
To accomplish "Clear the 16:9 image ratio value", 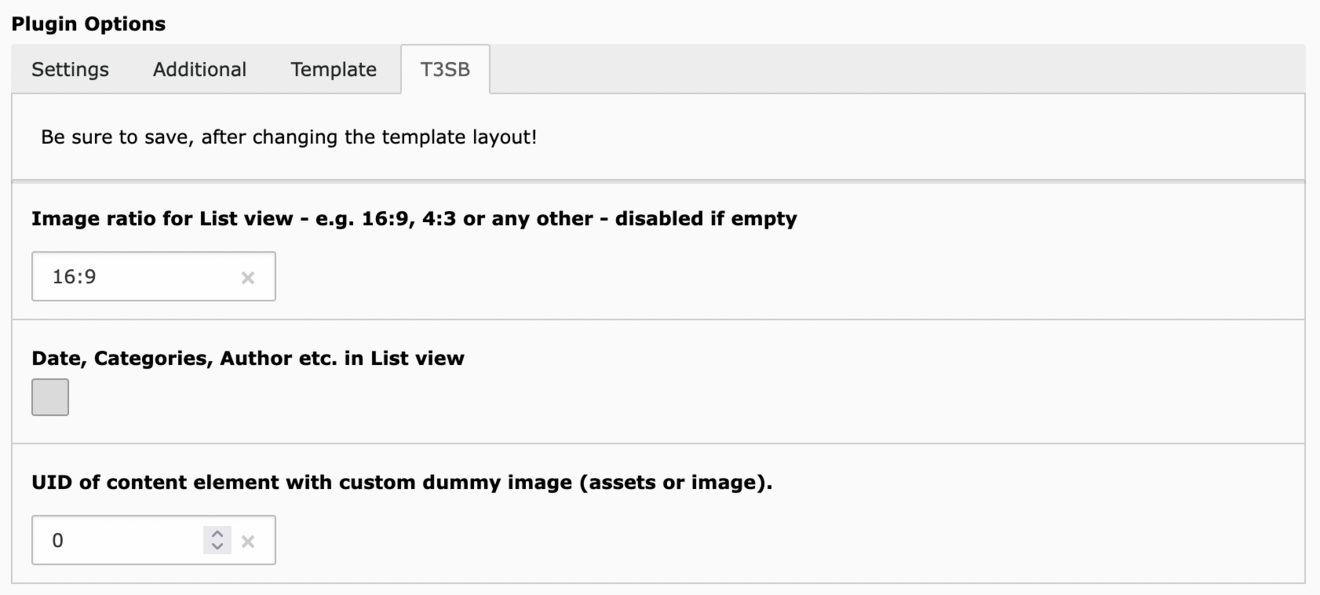I will point(248,277).
